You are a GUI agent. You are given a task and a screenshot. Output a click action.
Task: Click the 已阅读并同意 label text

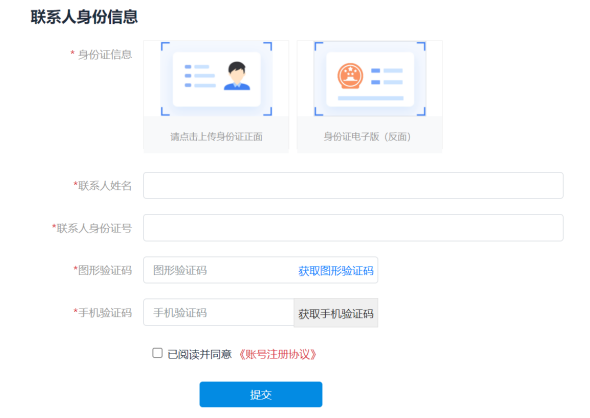[199, 354]
